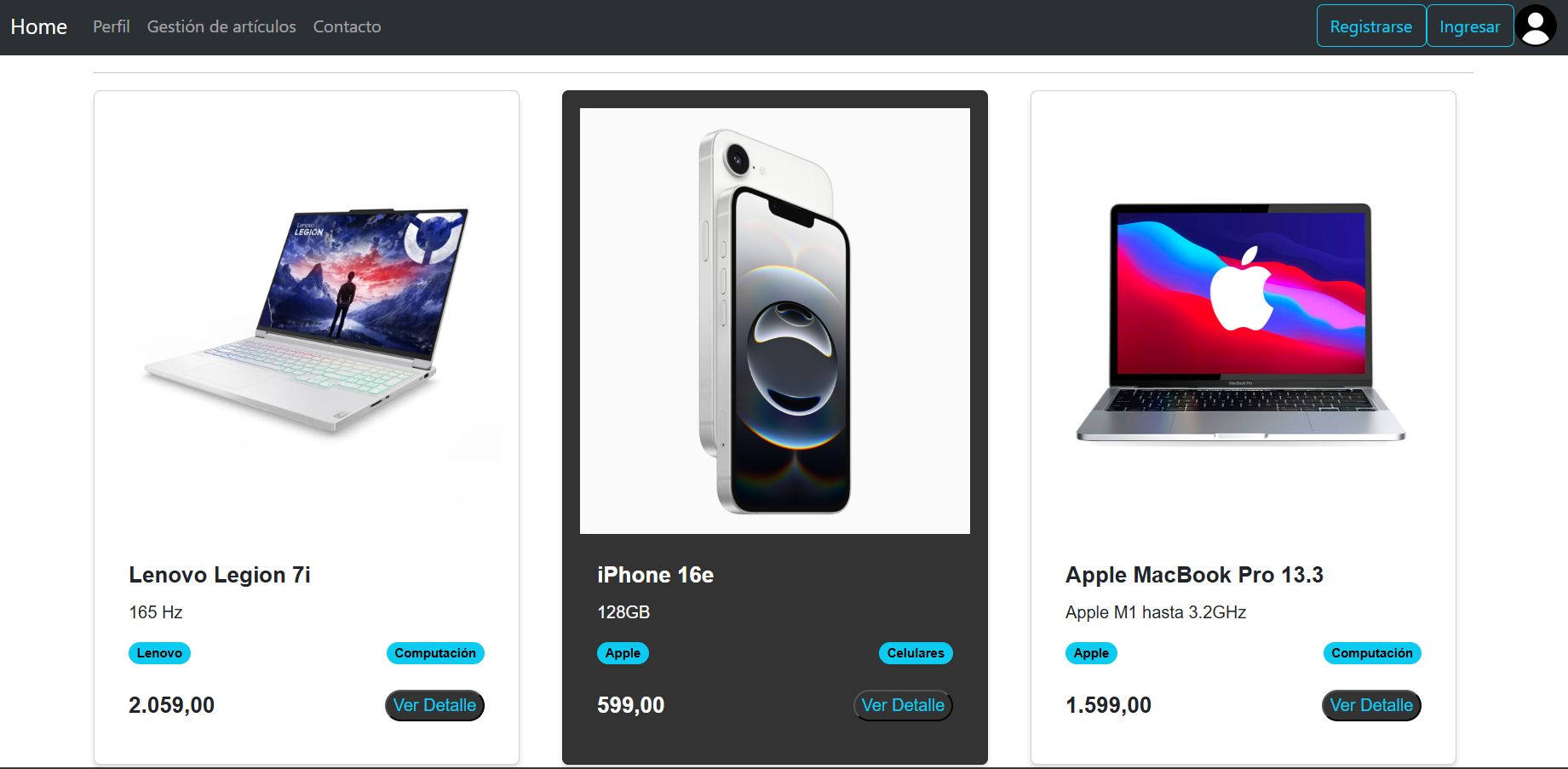The image size is (1568, 769).
Task: Select Computación badge on Lenovo card
Action: tap(435, 653)
